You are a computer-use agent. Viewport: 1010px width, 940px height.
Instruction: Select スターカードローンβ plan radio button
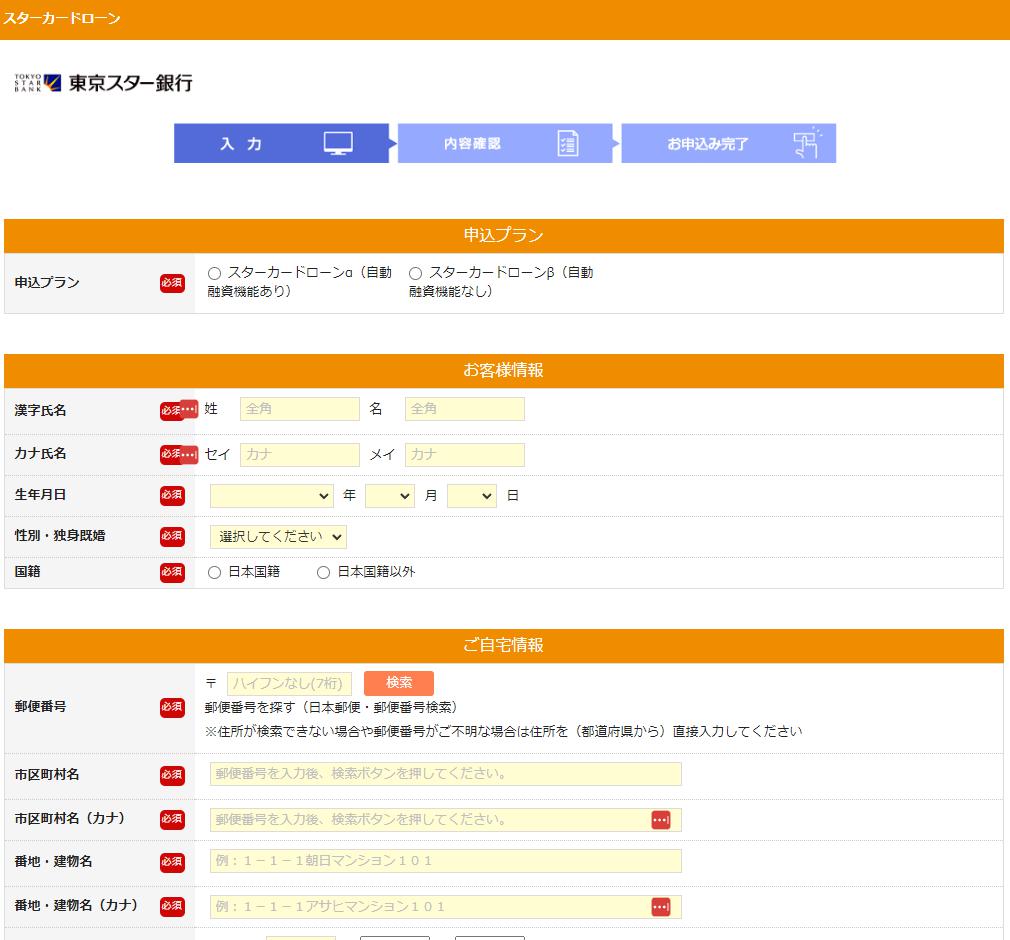point(415,273)
